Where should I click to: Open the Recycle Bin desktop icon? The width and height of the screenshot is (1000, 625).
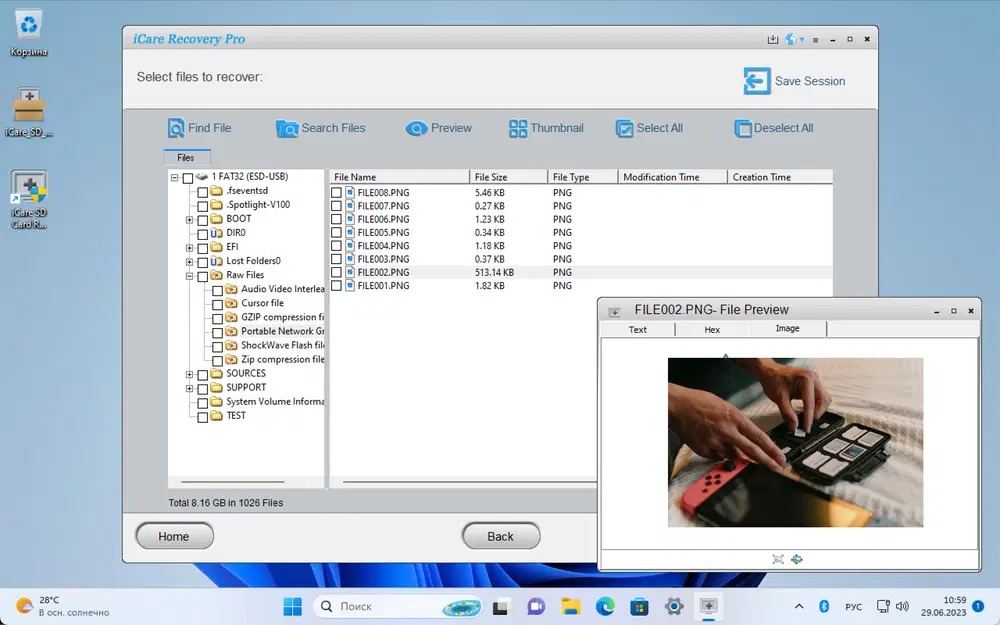point(29,33)
